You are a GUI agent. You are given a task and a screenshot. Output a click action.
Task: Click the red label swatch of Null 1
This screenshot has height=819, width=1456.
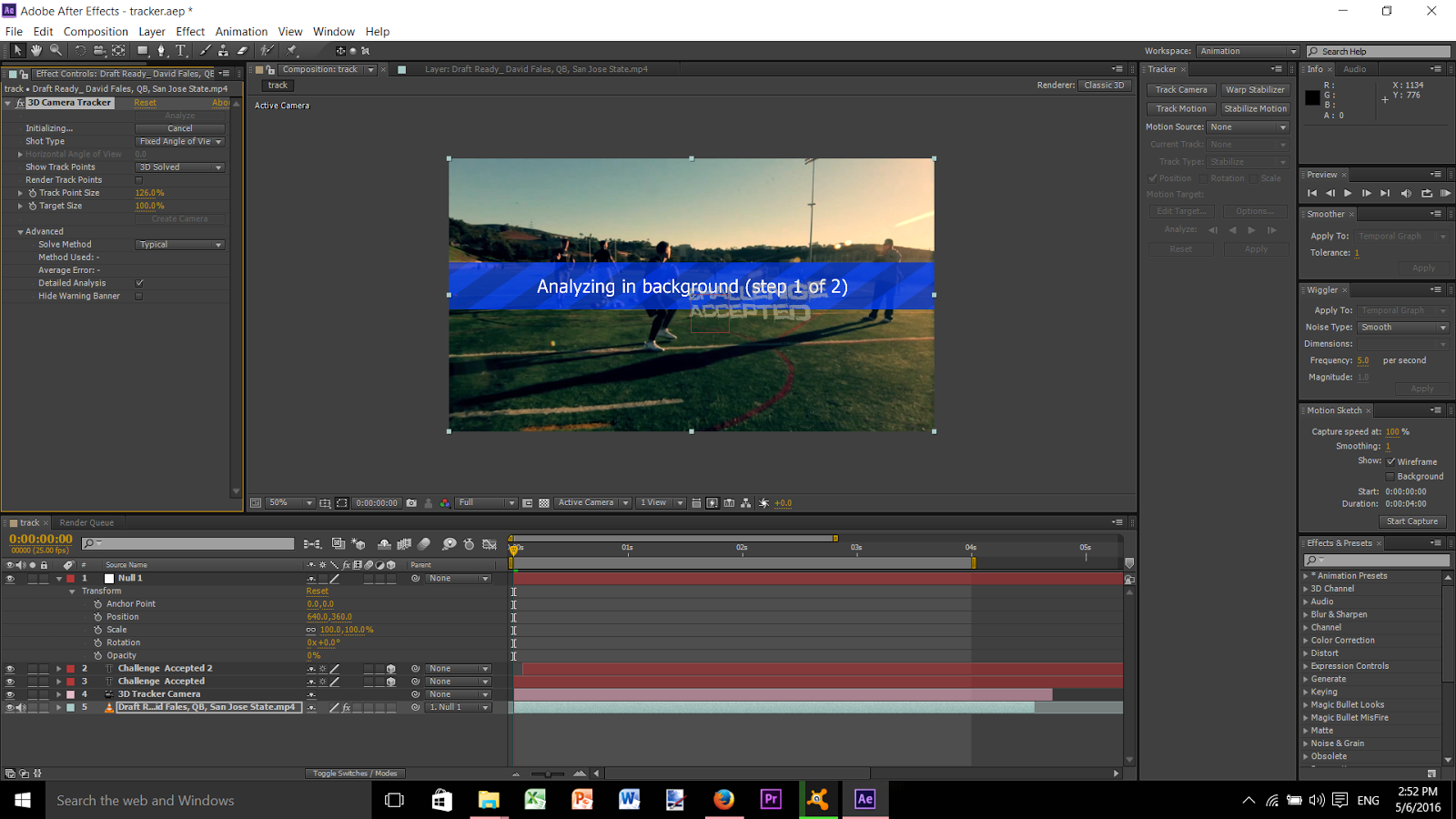tap(71, 579)
